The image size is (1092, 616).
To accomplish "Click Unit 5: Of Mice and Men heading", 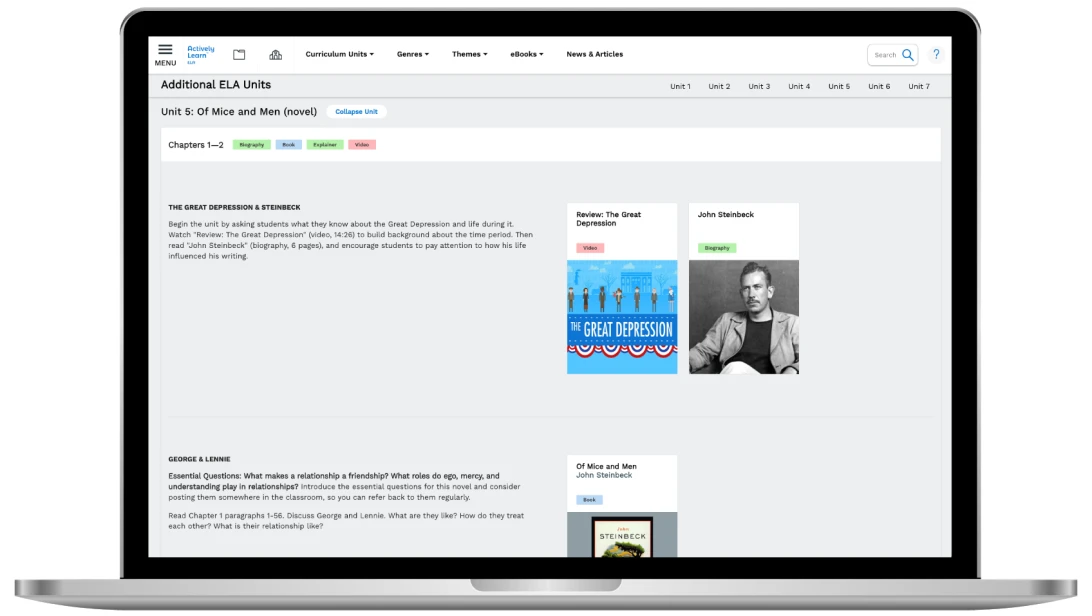I will (239, 111).
